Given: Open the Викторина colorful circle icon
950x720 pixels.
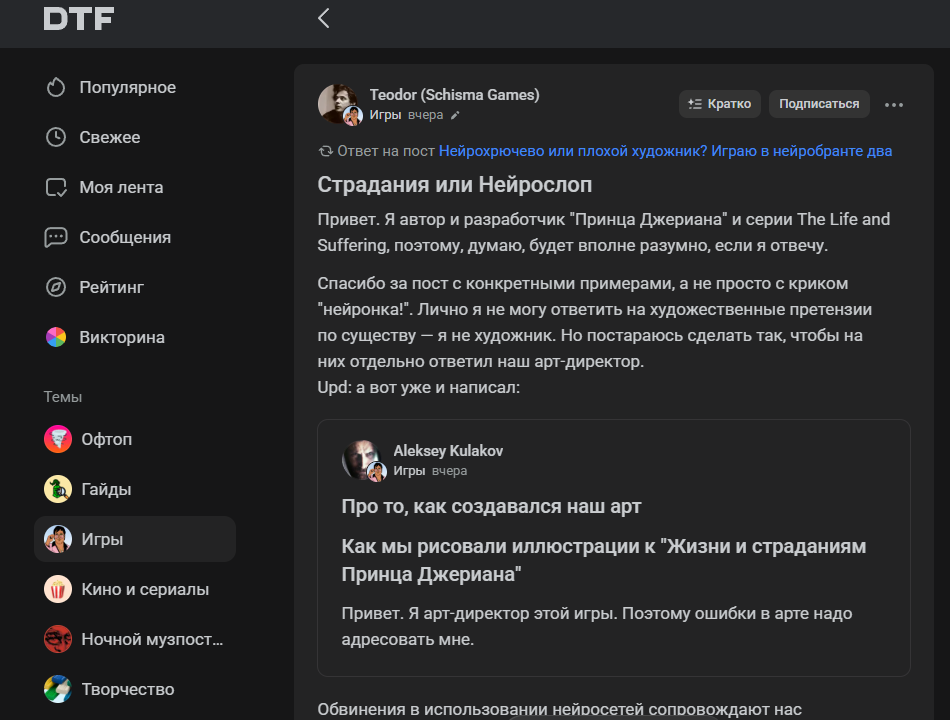Looking at the screenshot, I should coord(56,337).
